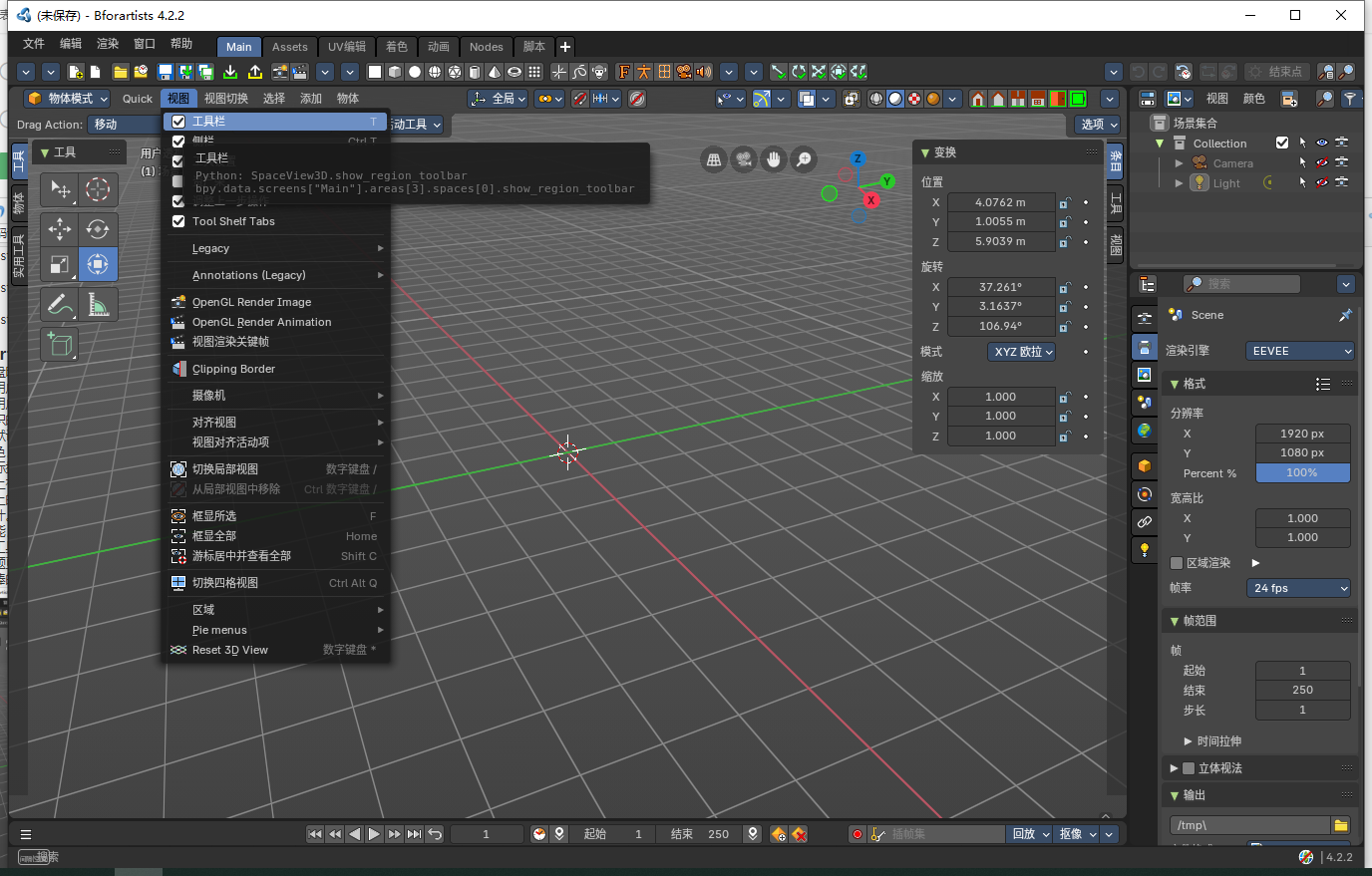Viewport: 1372px width, 876px height.
Task: Click Reset 3D View menu entry
Action: coord(276,650)
